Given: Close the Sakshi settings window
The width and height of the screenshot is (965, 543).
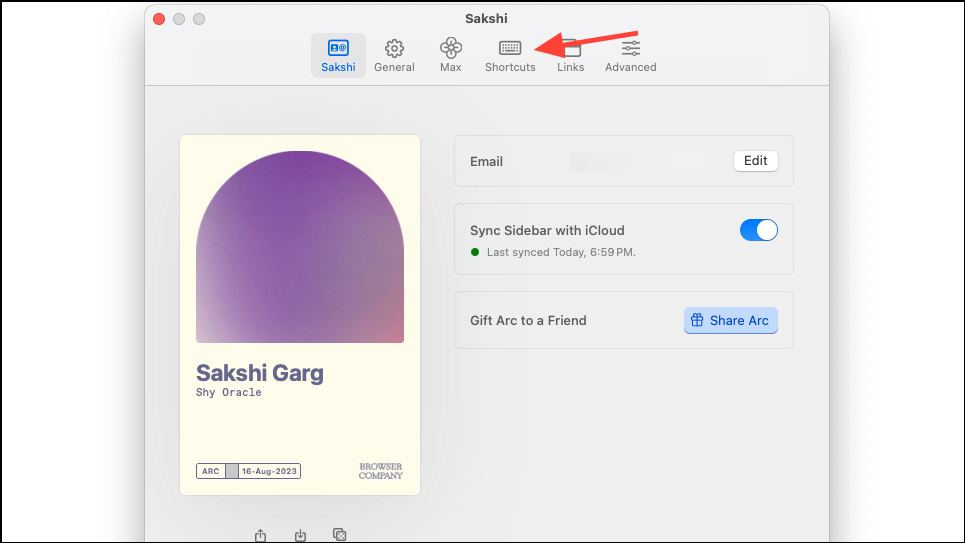Looking at the screenshot, I should coord(159,19).
